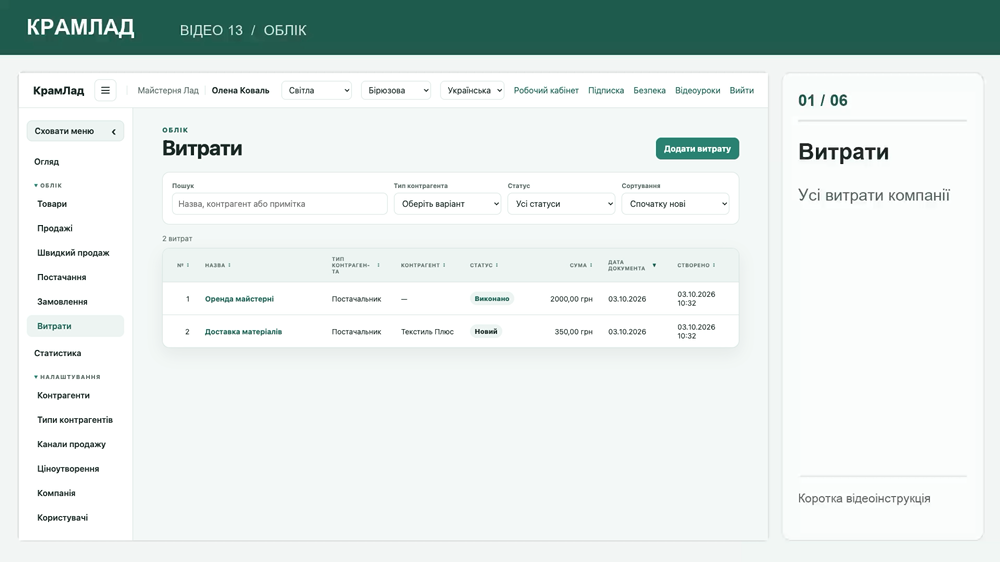Open the Тип контрагента filter dropdown

pos(448,204)
